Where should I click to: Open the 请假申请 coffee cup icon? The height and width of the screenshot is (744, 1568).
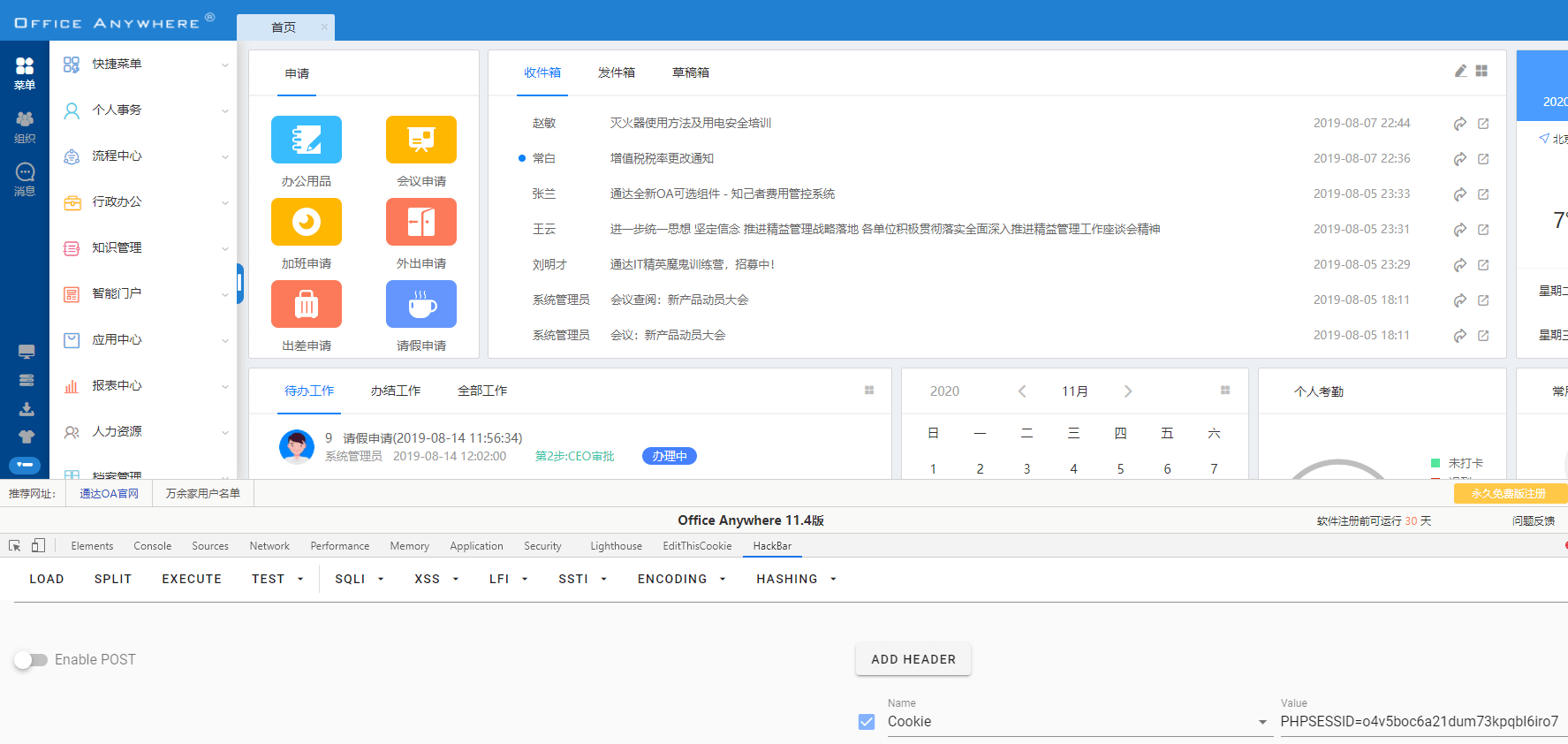point(420,304)
